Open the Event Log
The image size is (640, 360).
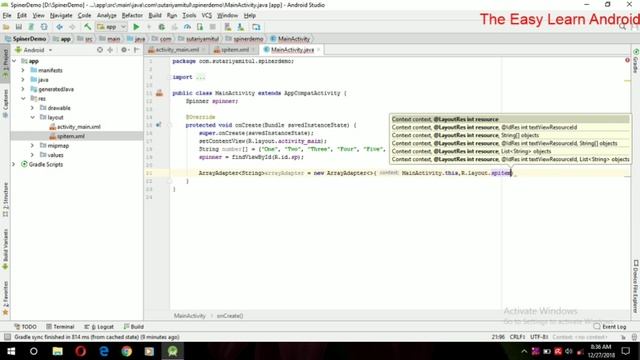(x=610, y=327)
